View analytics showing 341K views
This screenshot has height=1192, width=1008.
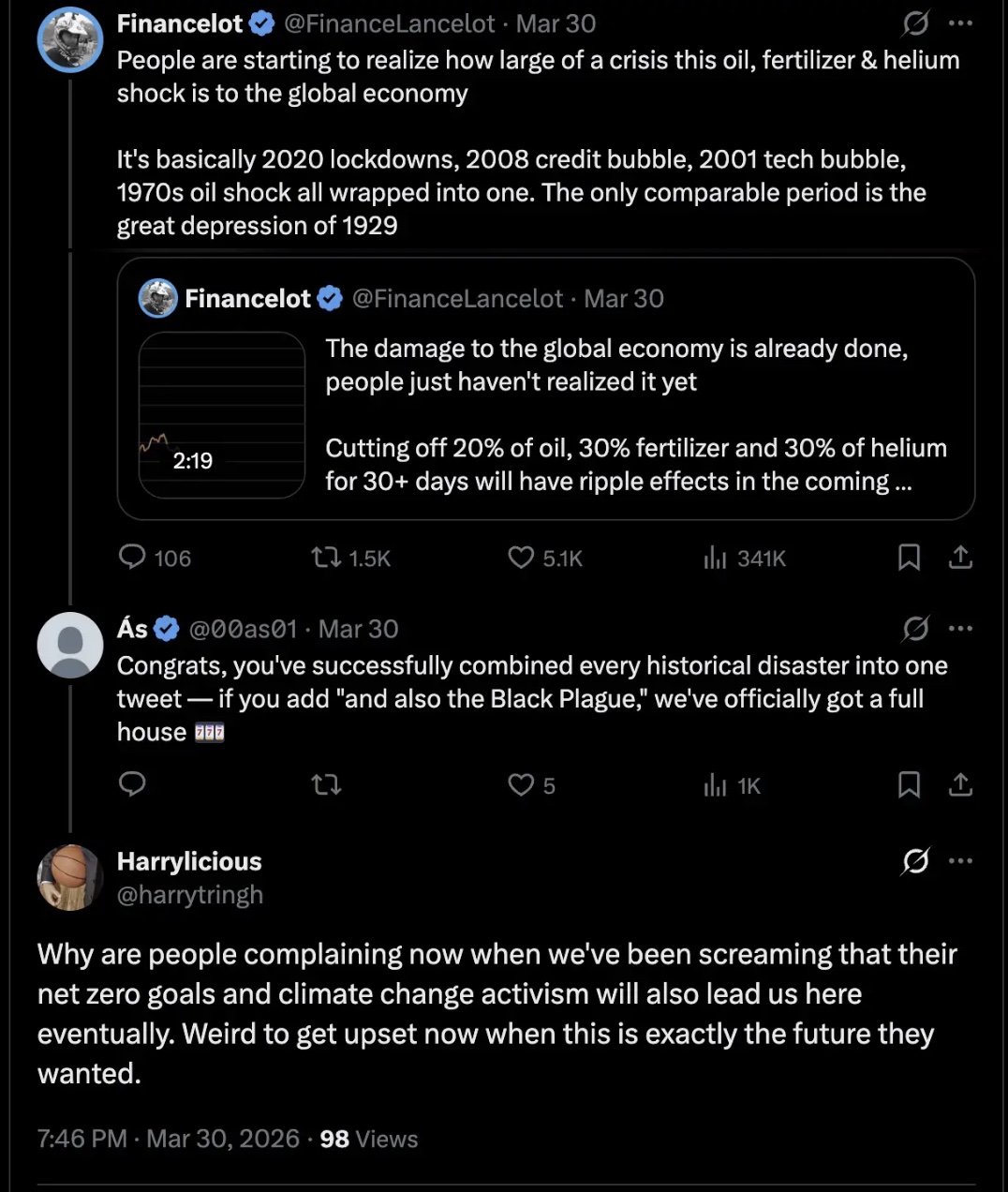pos(716,558)
